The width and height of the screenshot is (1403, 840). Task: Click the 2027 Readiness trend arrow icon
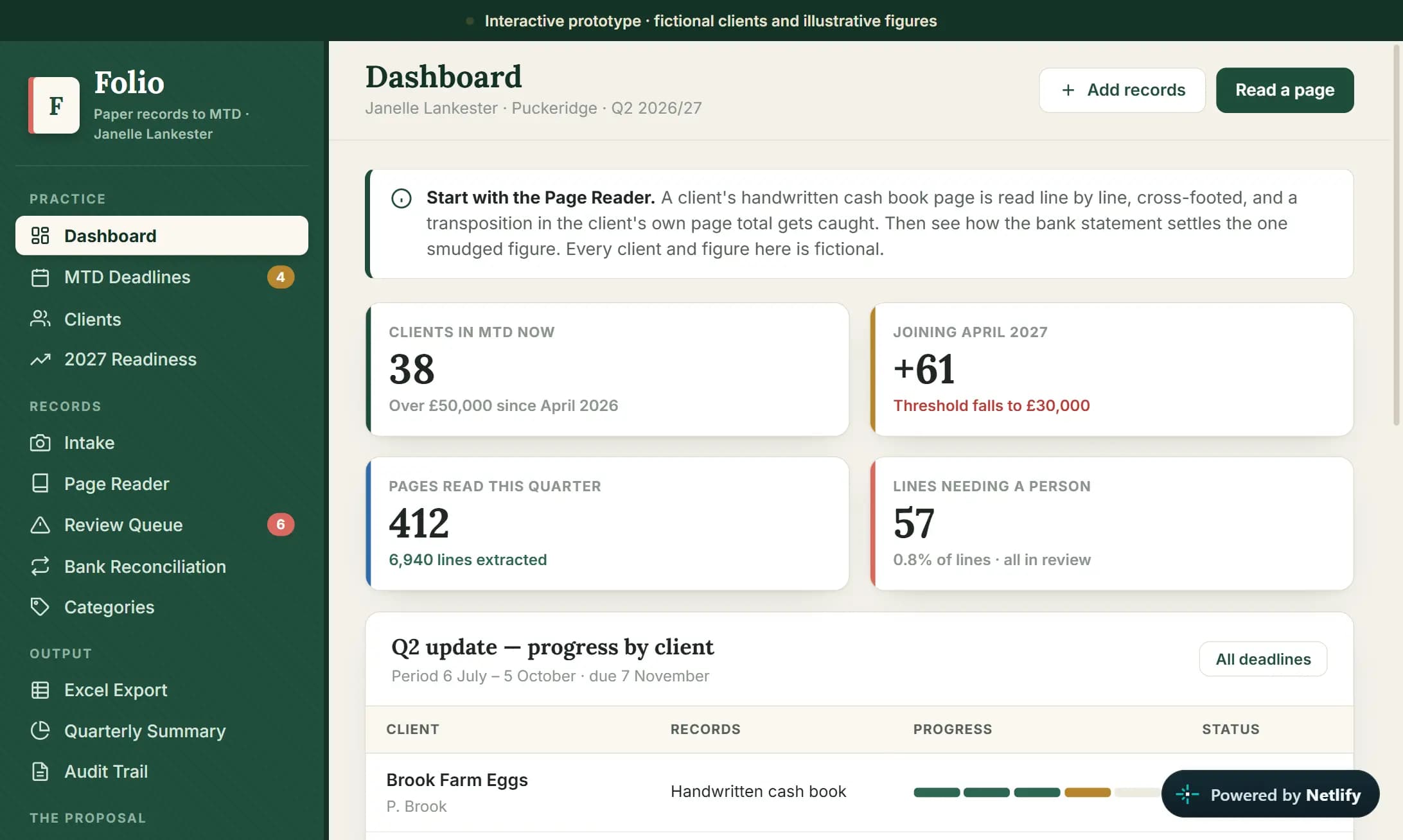(x=40, y=360)
